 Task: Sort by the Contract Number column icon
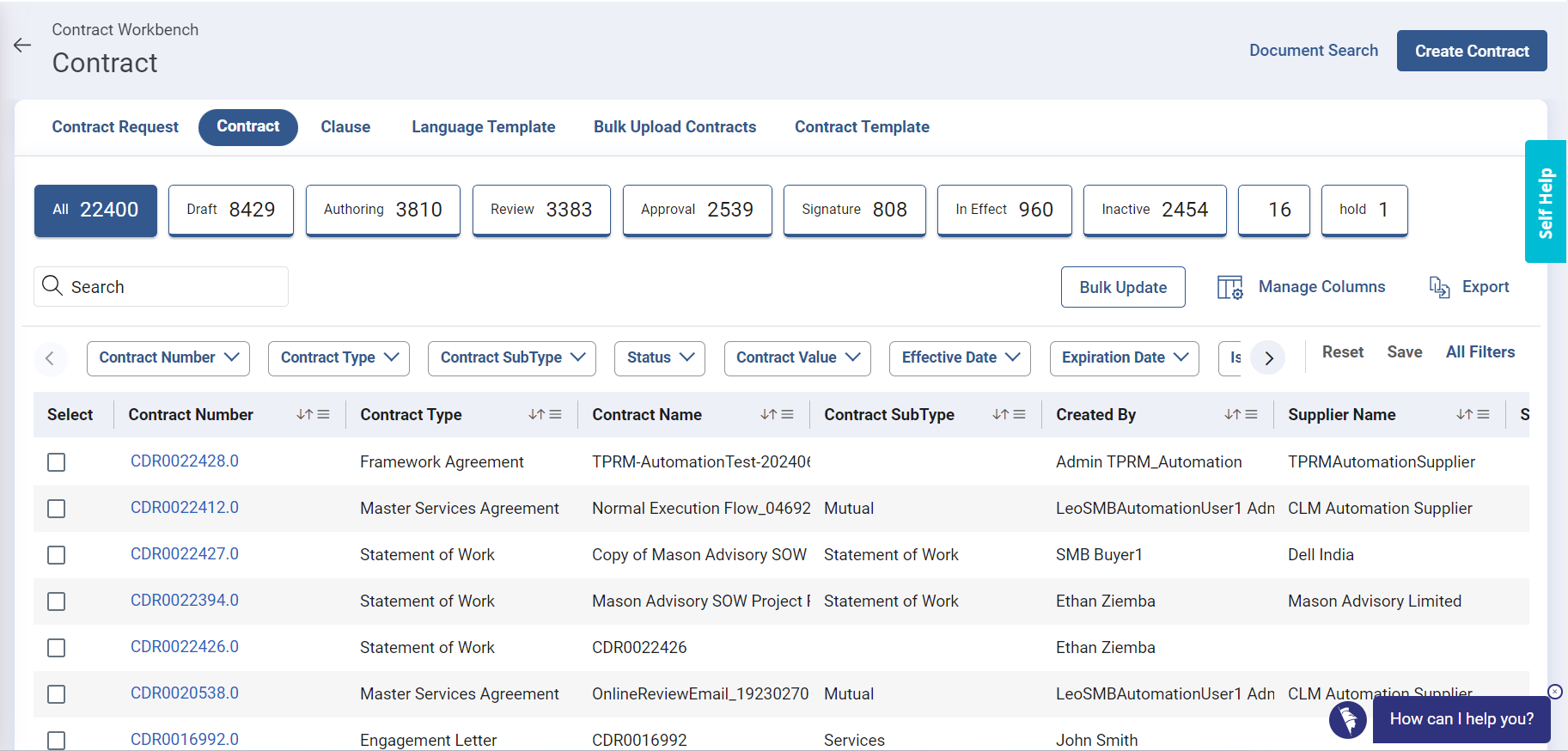tap(305, 415)
